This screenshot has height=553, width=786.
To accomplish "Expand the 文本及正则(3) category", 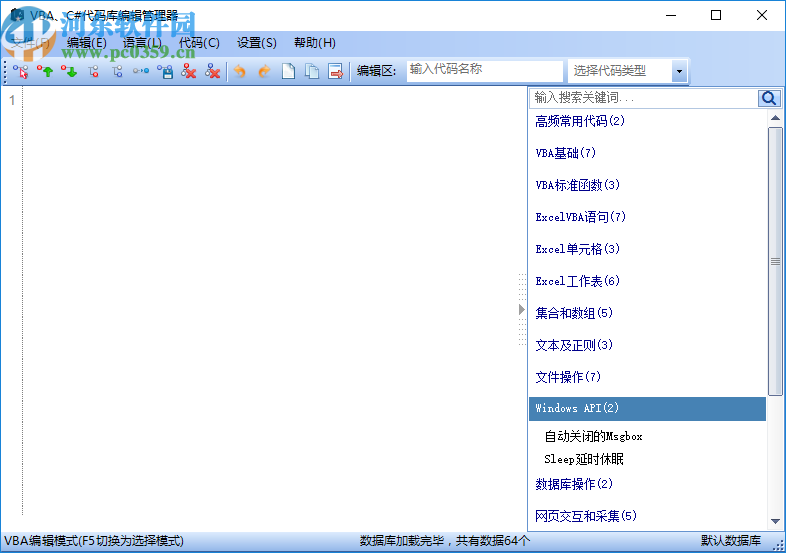I will pos(574,345).
